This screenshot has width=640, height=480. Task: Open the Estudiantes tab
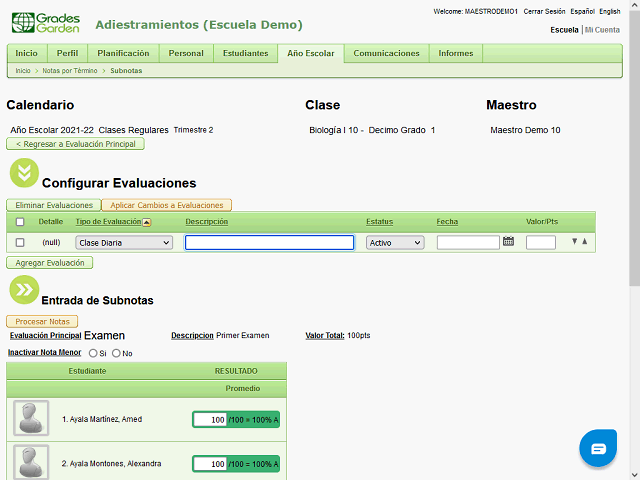[x=246, y=53]
